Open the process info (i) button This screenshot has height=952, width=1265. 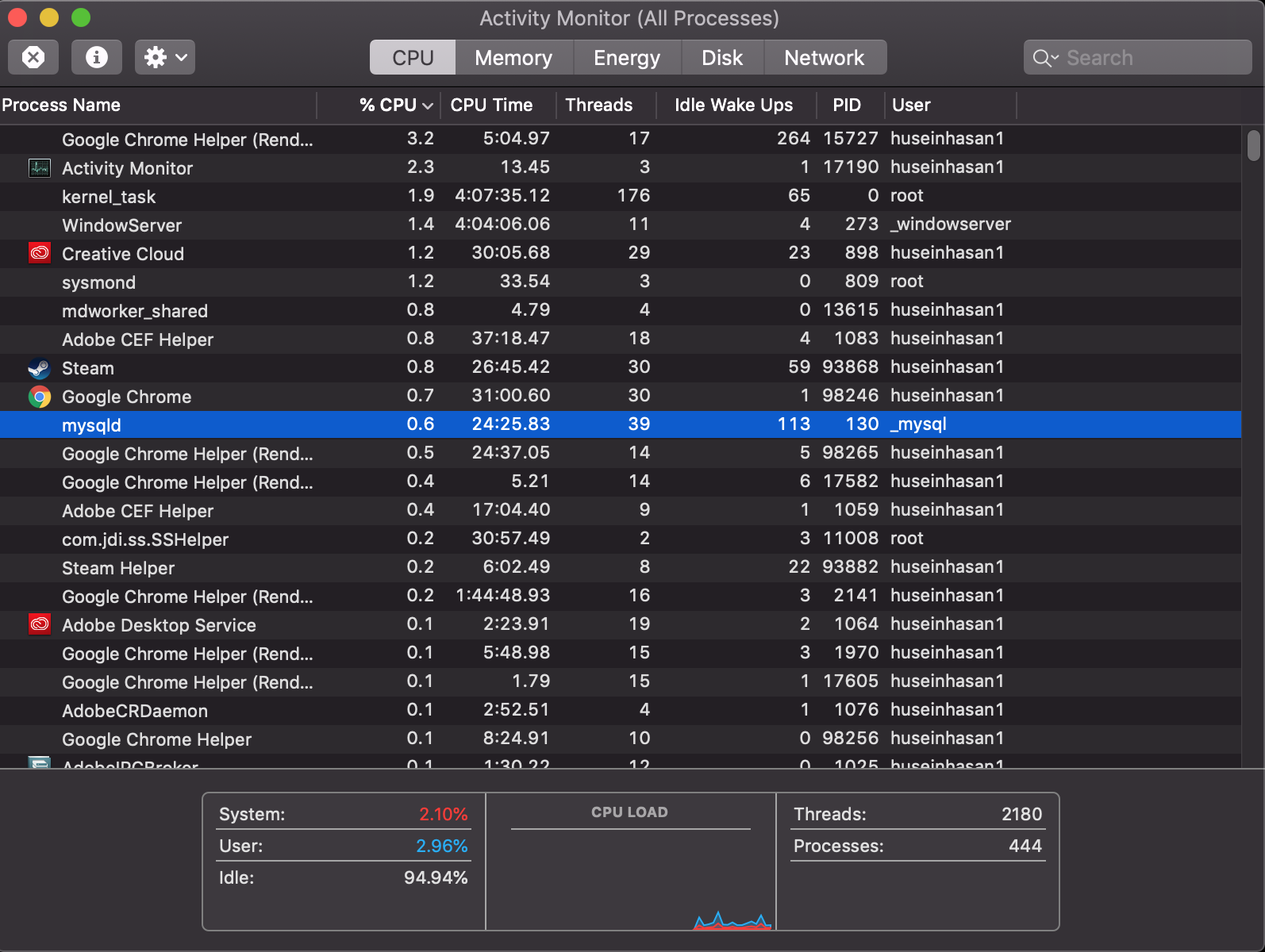(97, 57)
